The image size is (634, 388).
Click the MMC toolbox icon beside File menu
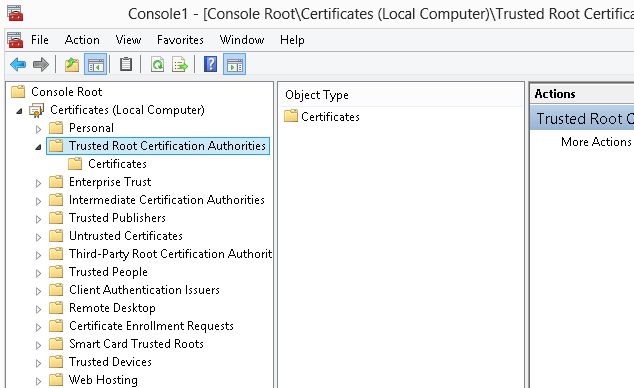[15, 40]
